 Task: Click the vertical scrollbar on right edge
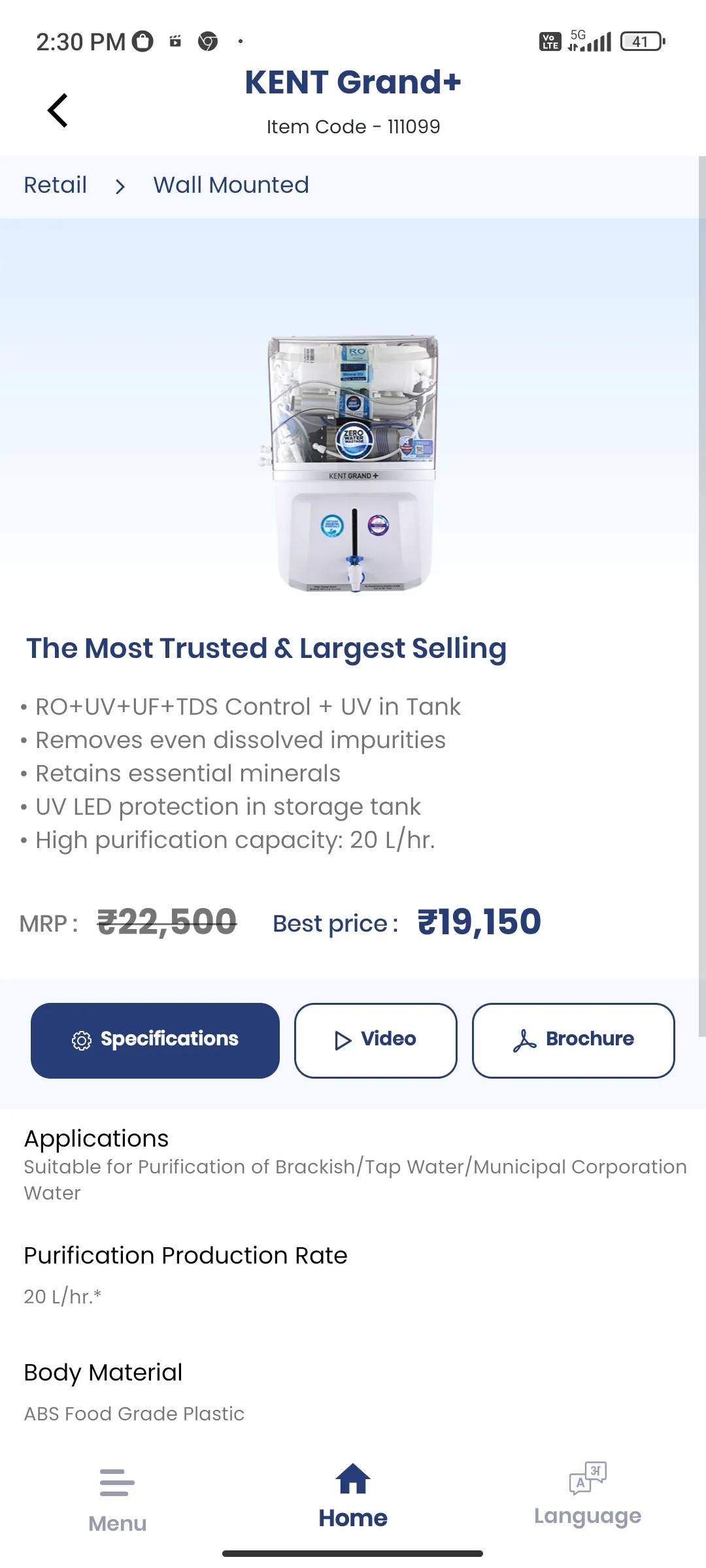pyautogui.click(x=702, y=596)
